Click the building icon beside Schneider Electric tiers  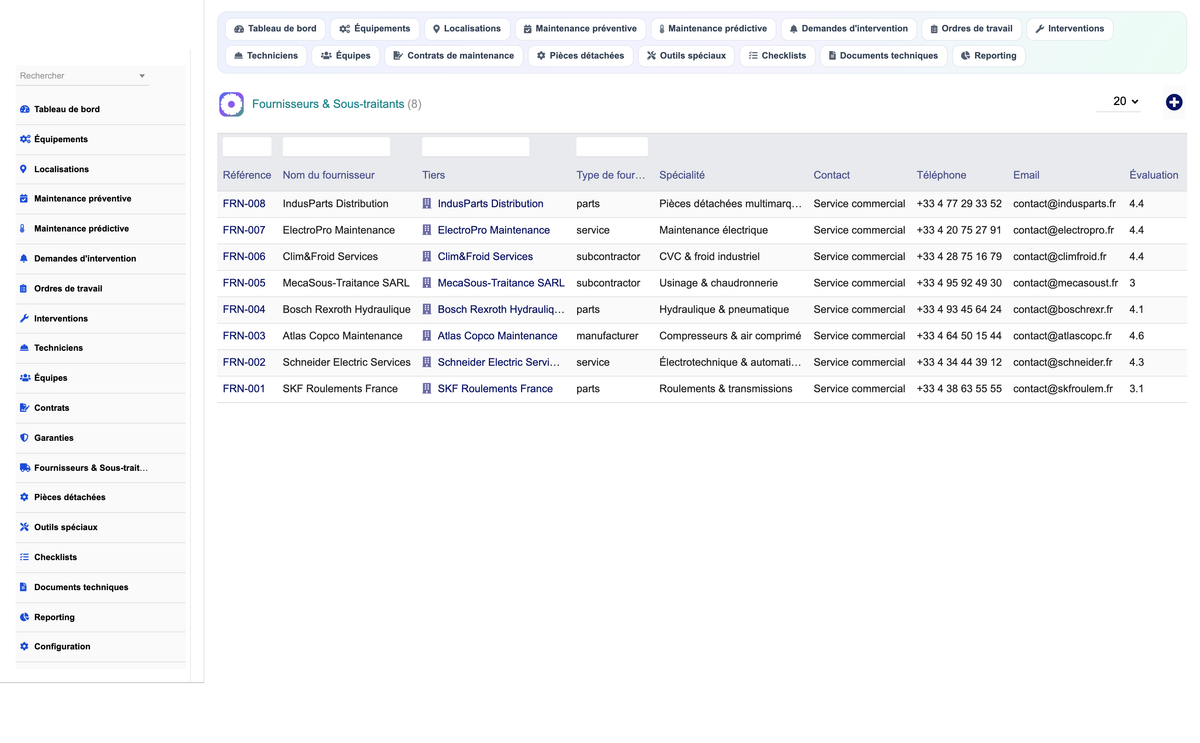427,363
